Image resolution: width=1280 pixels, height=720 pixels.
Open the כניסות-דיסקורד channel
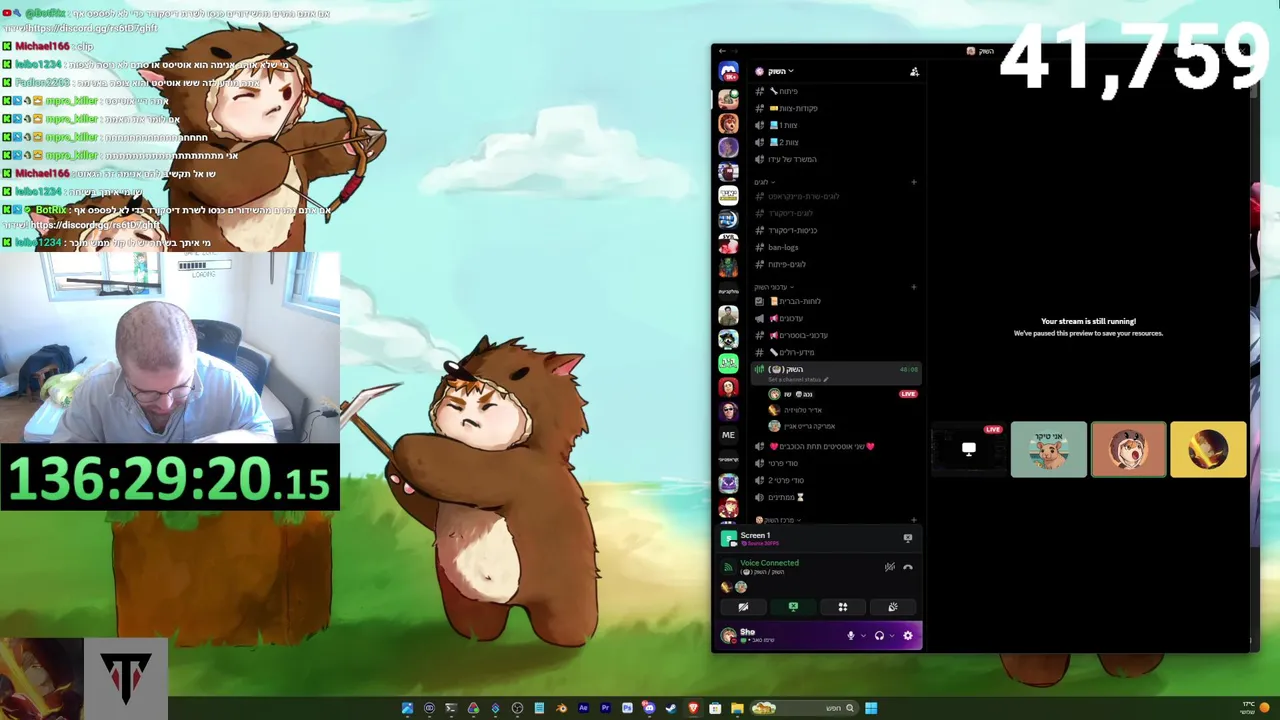[836, 230]
